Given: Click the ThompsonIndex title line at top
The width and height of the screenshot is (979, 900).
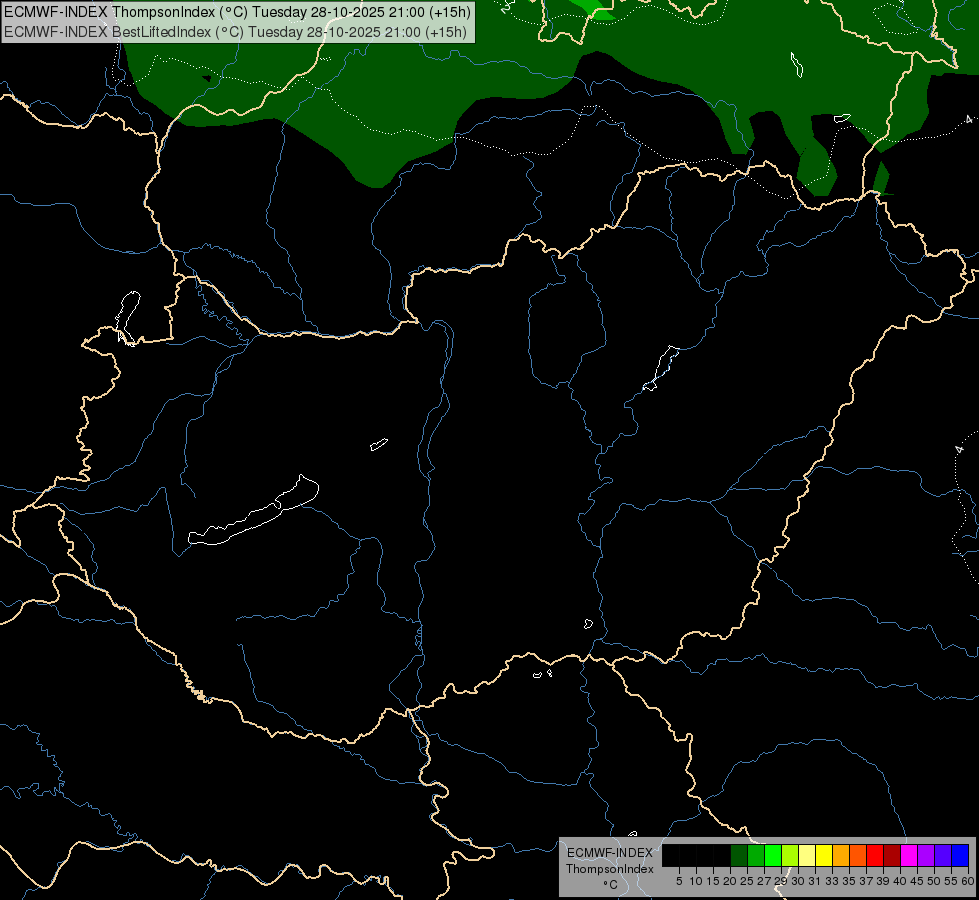Looking at the screenshot, I should point(237,11).
